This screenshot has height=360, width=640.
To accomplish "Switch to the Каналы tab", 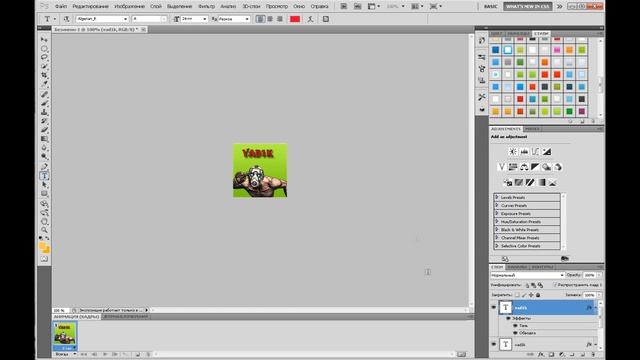I will pos(517,267).
